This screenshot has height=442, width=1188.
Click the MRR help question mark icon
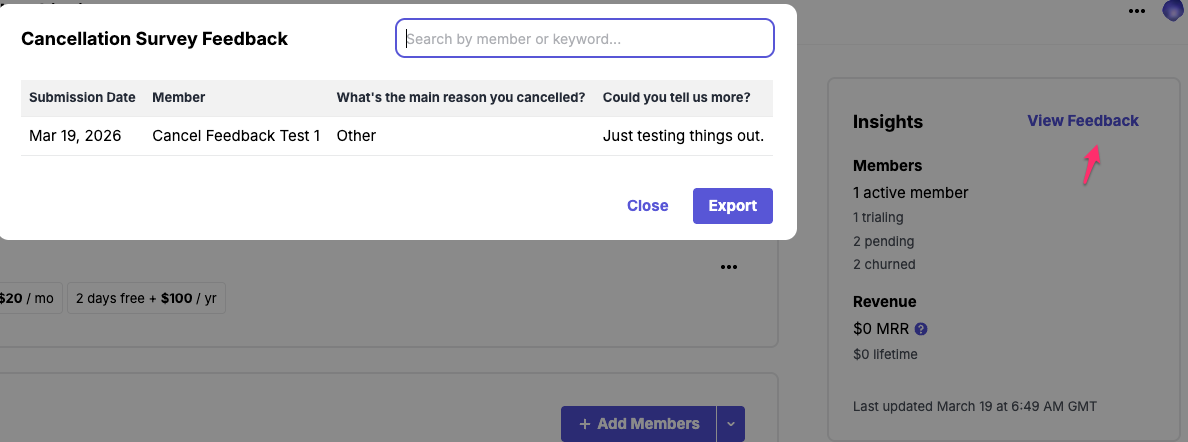921,328
